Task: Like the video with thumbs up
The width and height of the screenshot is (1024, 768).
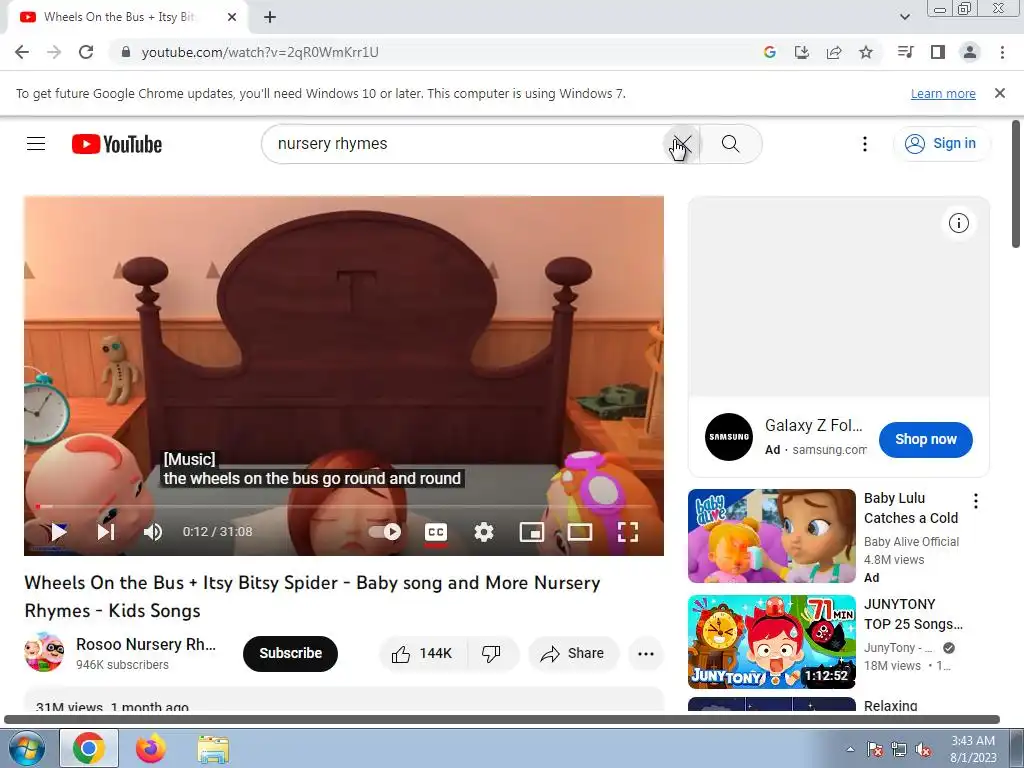Action: point(423,653)
